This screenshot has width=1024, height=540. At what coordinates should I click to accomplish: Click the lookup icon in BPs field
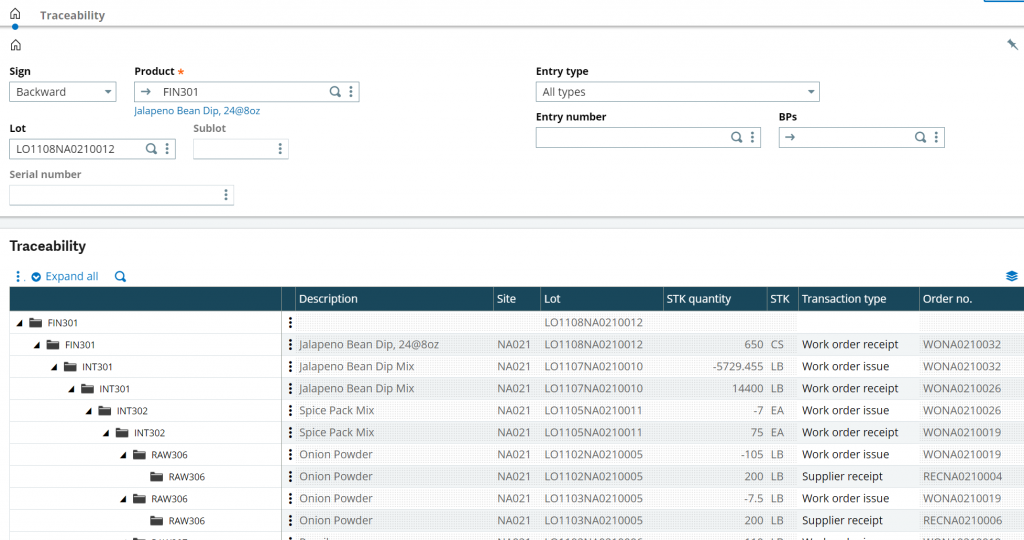(x=920, y=138)
